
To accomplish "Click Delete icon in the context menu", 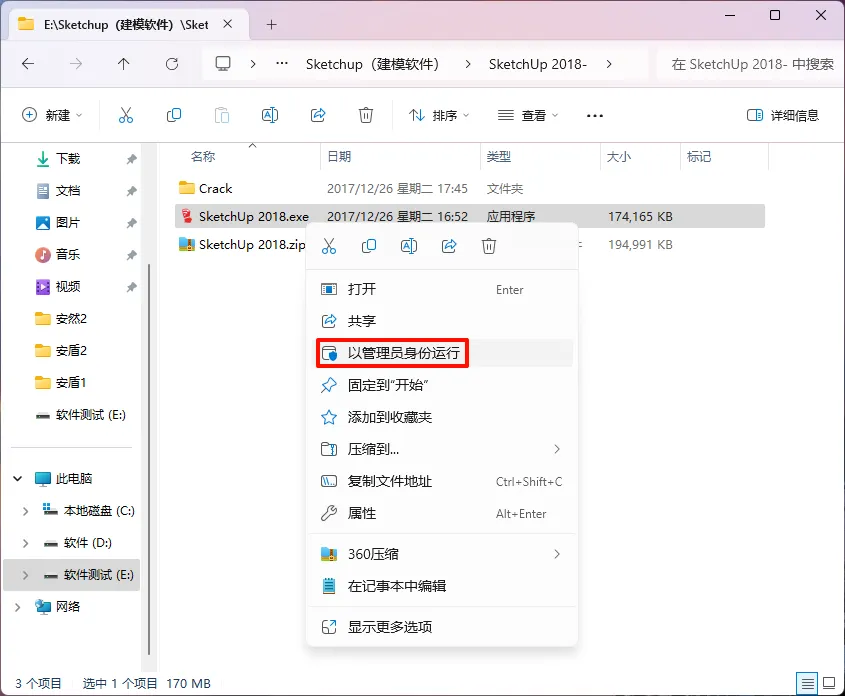I will pyautogui.click(x=489, y=246).
